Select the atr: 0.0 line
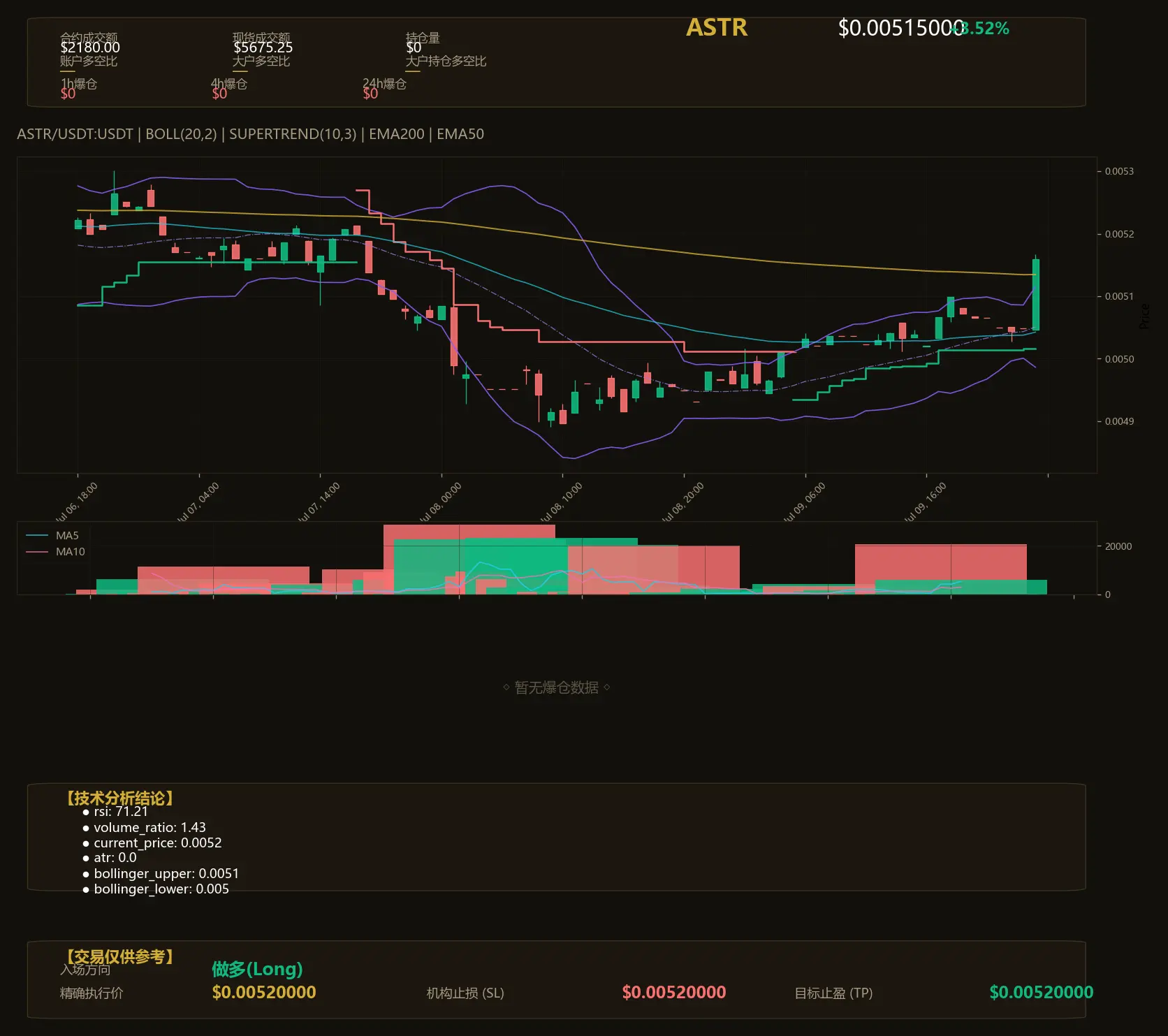The image size is (1168, 1036). [109, 858]
